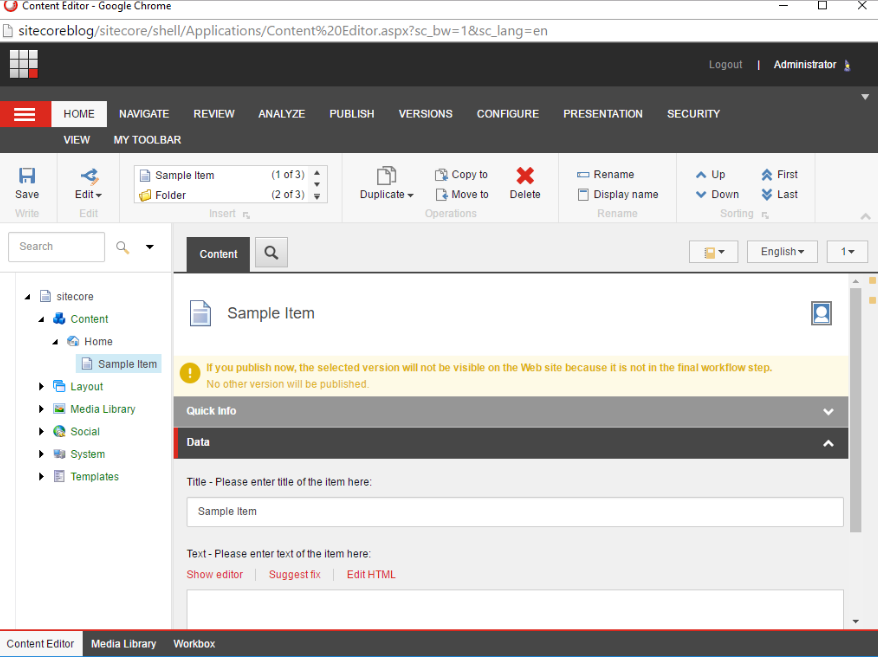
Task: Switch to the PRESENTATION ribbon tab
Action: click(x=603, y=114)
